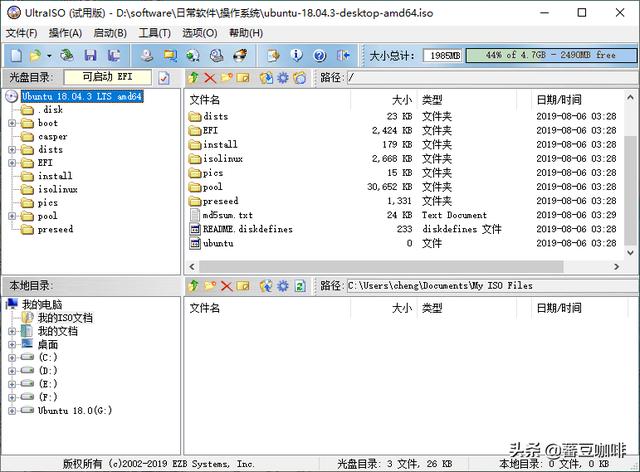Screen dimensions: 640x472
Task: Go up one level in the local pane
Action: (193, 286)
